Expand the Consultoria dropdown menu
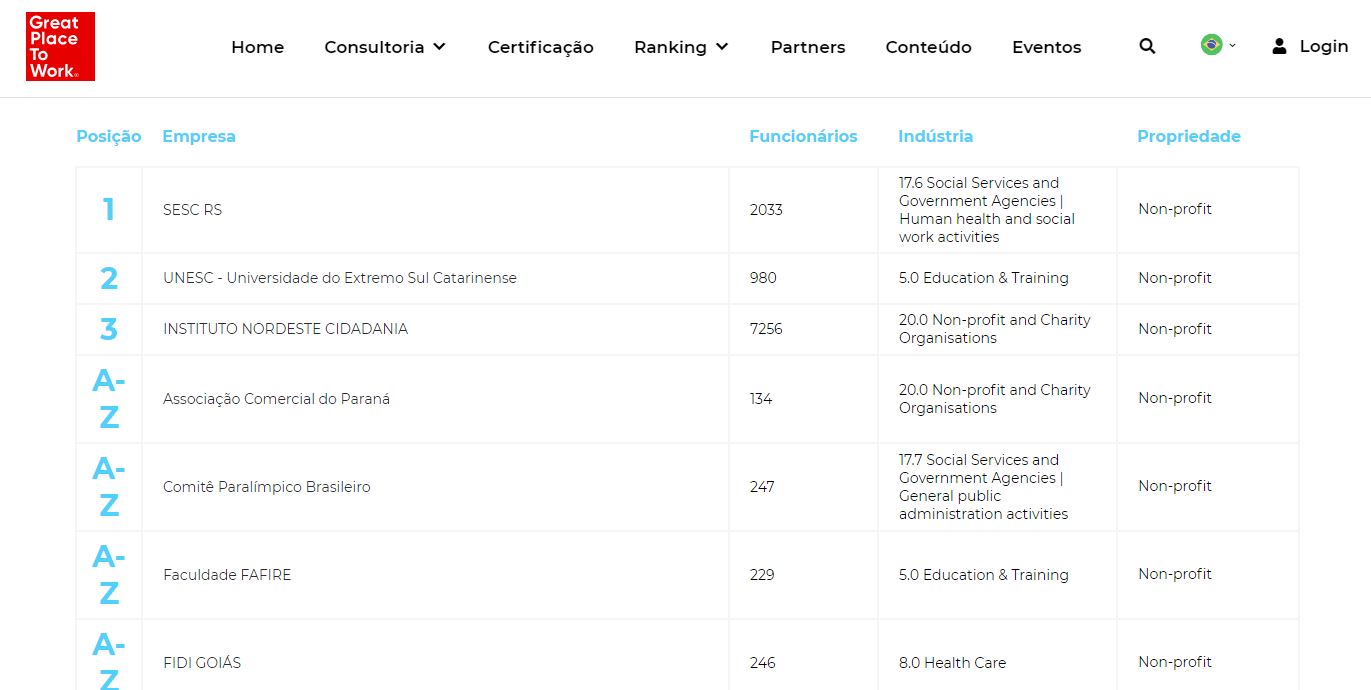This screenshot has height=690, width=1371. click(x=385, y=47)
